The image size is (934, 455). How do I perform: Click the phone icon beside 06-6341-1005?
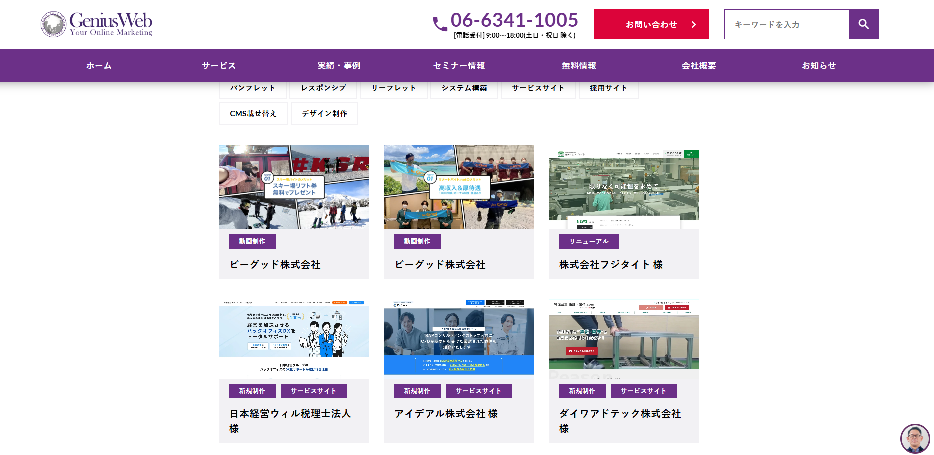click(x=440, y=23)
